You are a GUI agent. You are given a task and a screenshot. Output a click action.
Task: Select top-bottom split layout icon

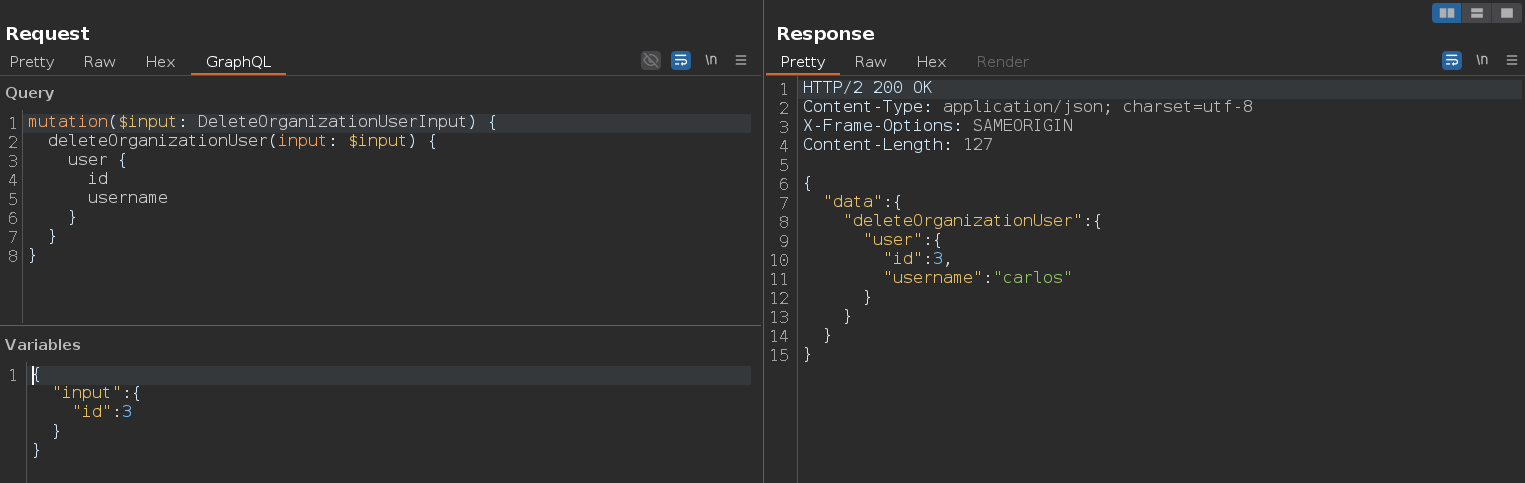pyautogui.click(x=1476, y=13)
